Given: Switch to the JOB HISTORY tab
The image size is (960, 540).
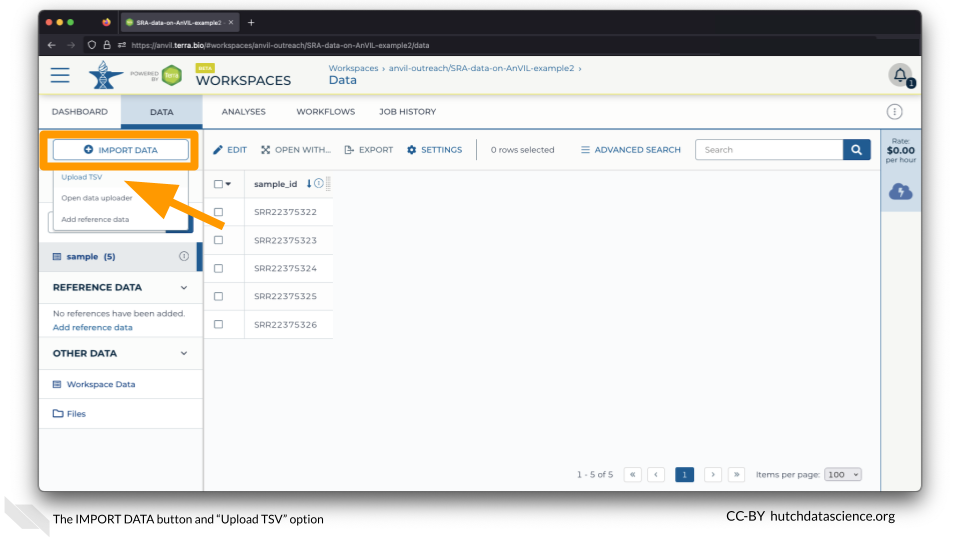Looking at the screenshot, I should [x=408, y=111].
